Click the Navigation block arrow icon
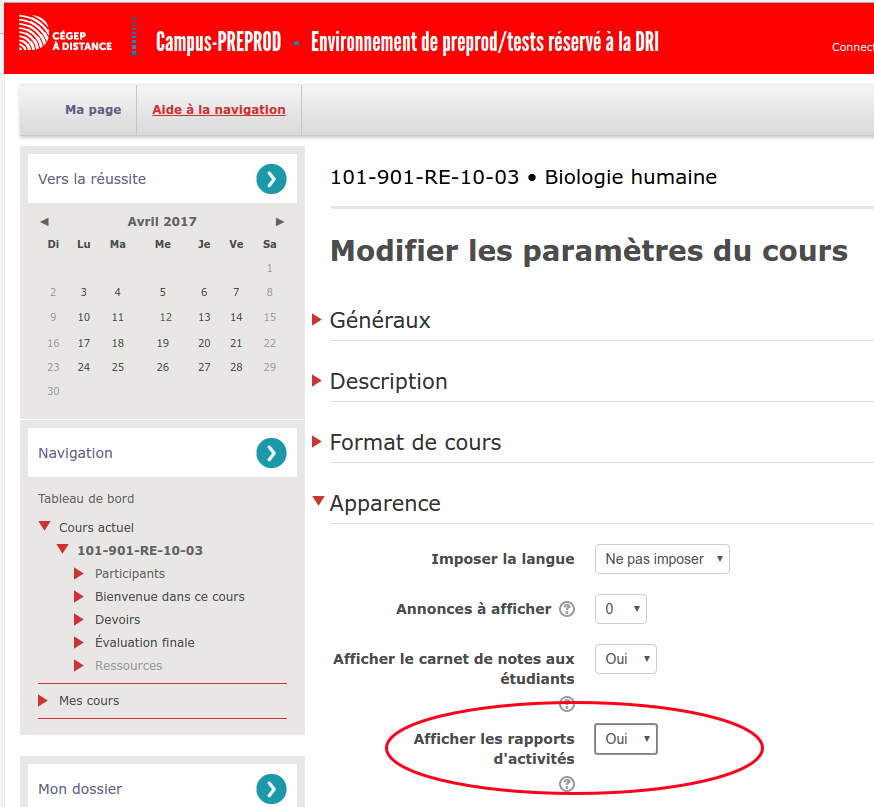 point(271,453)
